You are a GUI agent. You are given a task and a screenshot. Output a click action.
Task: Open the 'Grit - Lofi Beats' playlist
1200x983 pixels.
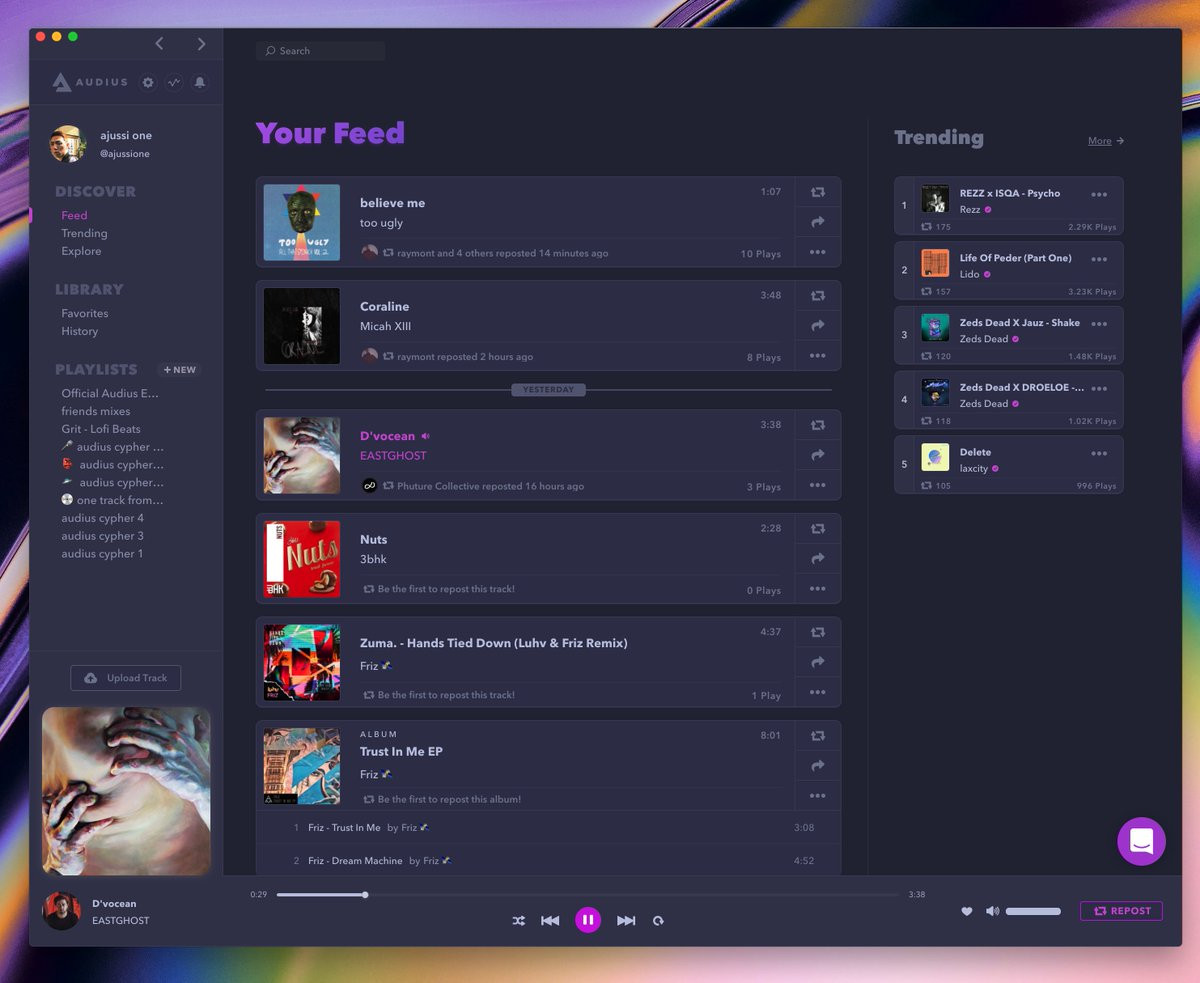[101, 429]
